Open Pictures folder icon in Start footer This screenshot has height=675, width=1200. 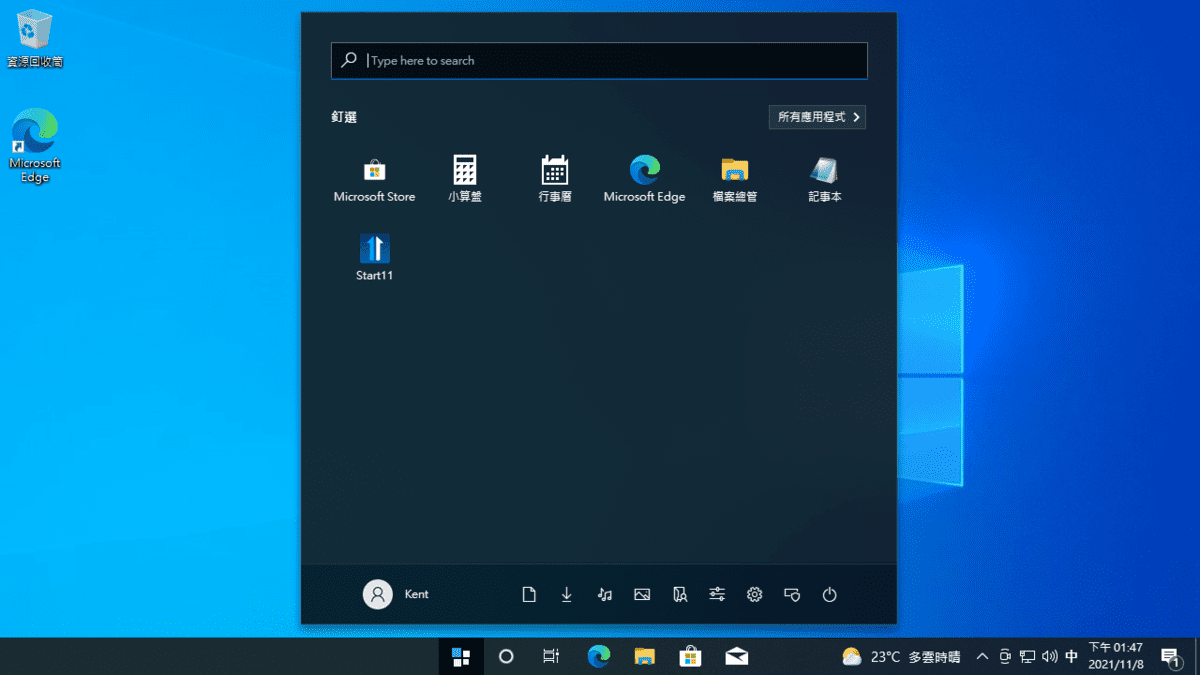click(642, 595)
